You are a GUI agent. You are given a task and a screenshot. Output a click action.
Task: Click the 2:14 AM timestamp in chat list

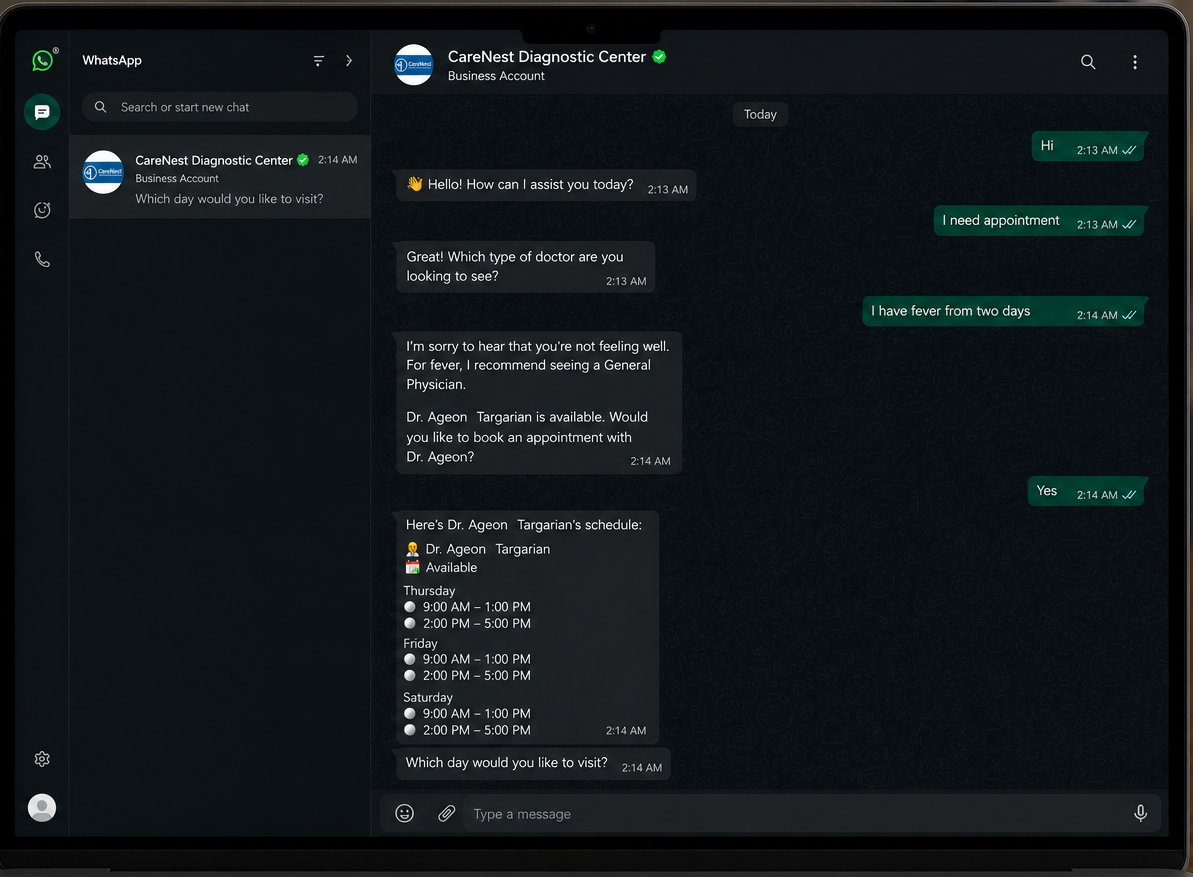point(338,160)
